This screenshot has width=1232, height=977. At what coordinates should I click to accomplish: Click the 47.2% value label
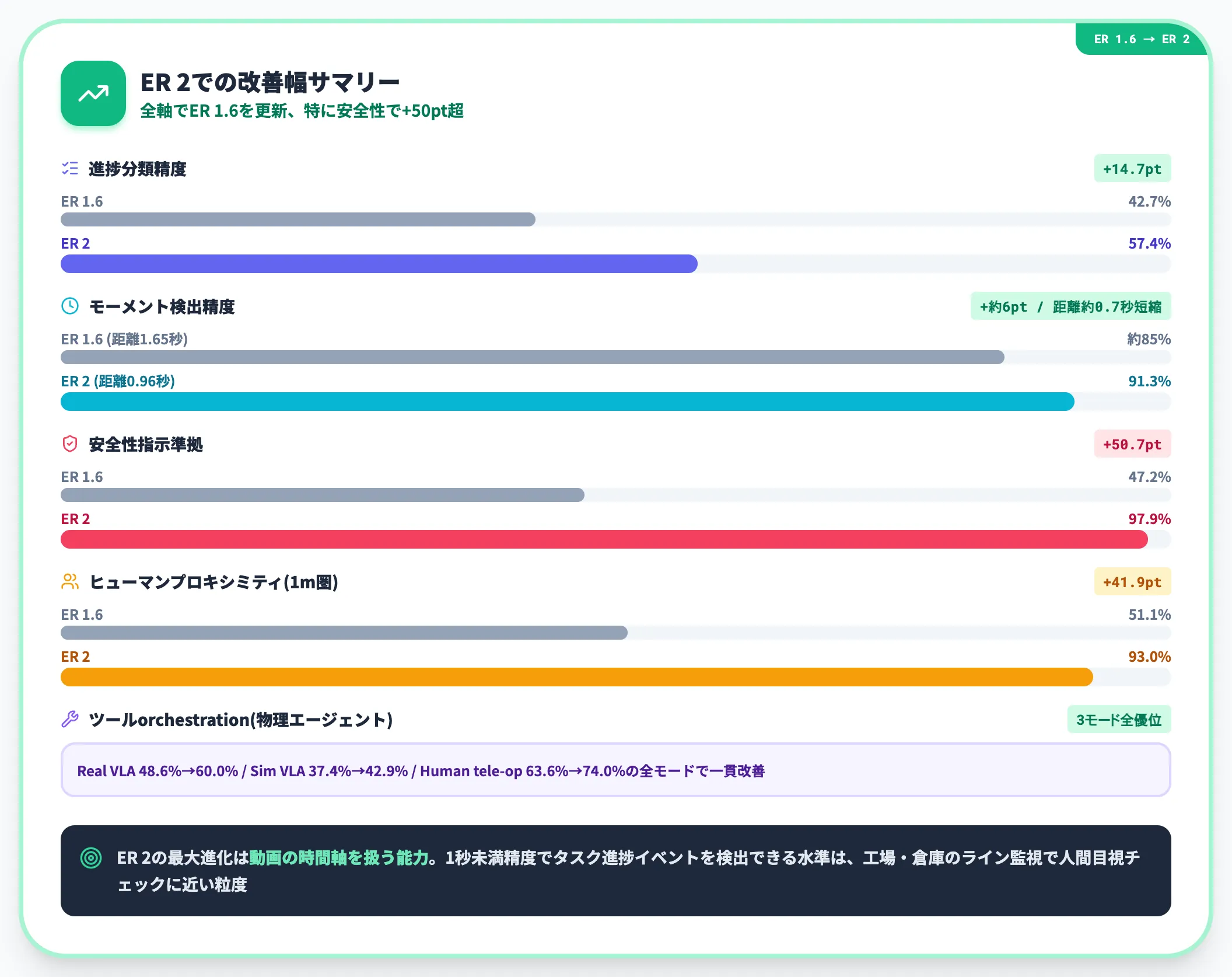click(x=1149, y=477)
